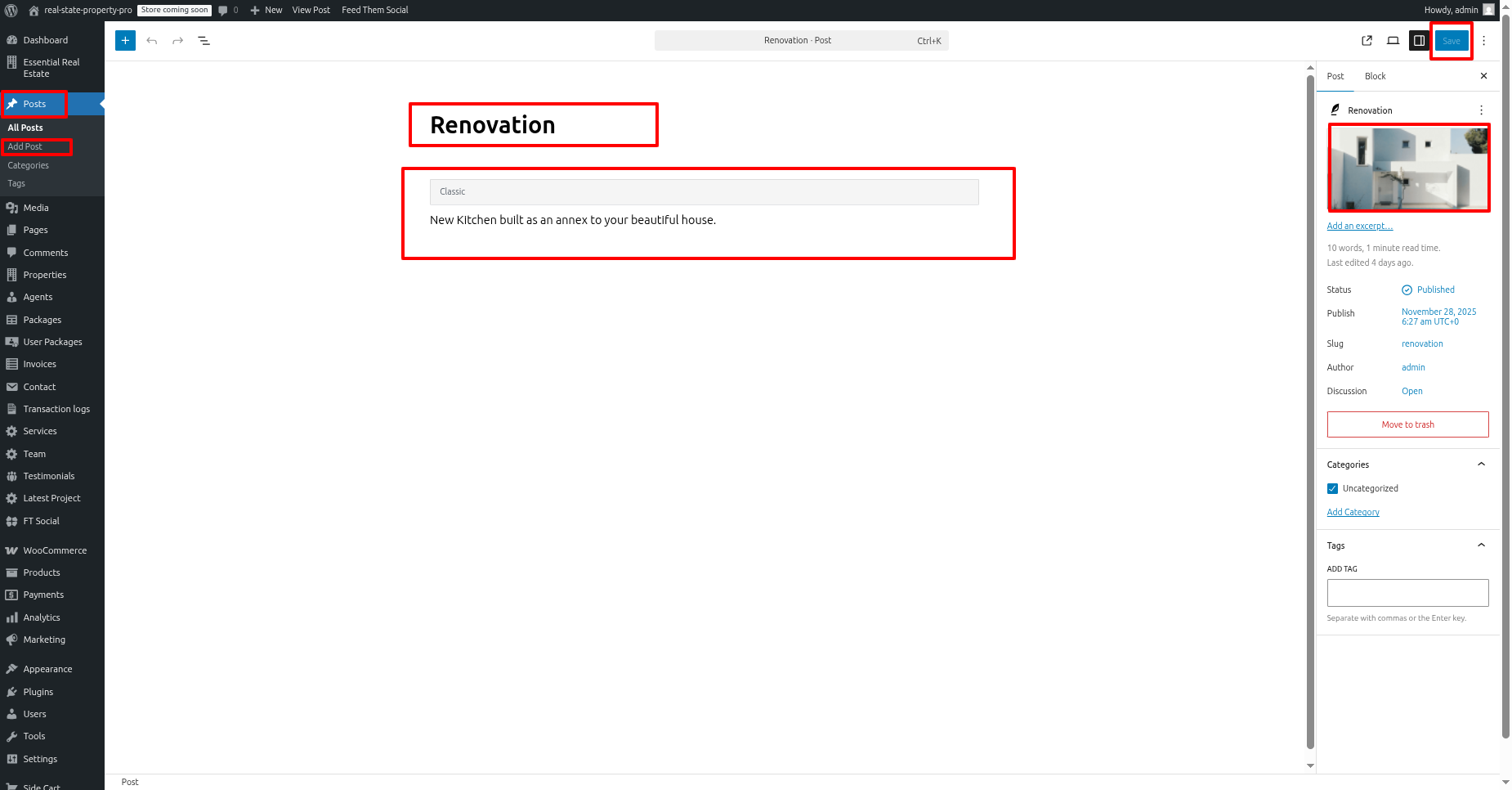
Task: Open the editor options three-dot menu
Action: click(x=1484, y=40)
